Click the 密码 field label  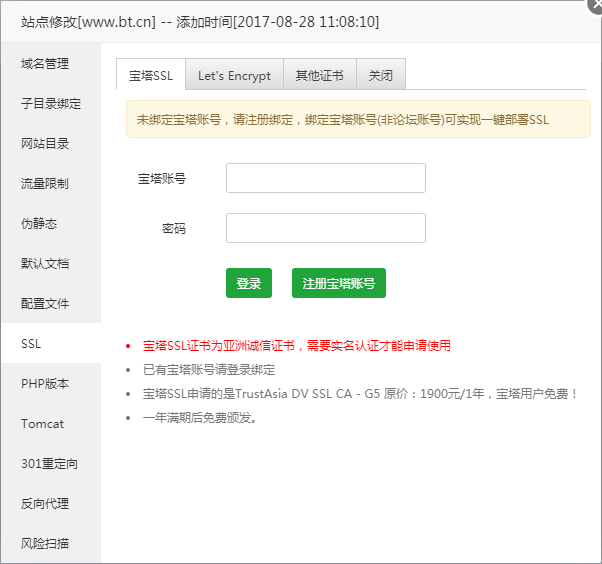174,228
